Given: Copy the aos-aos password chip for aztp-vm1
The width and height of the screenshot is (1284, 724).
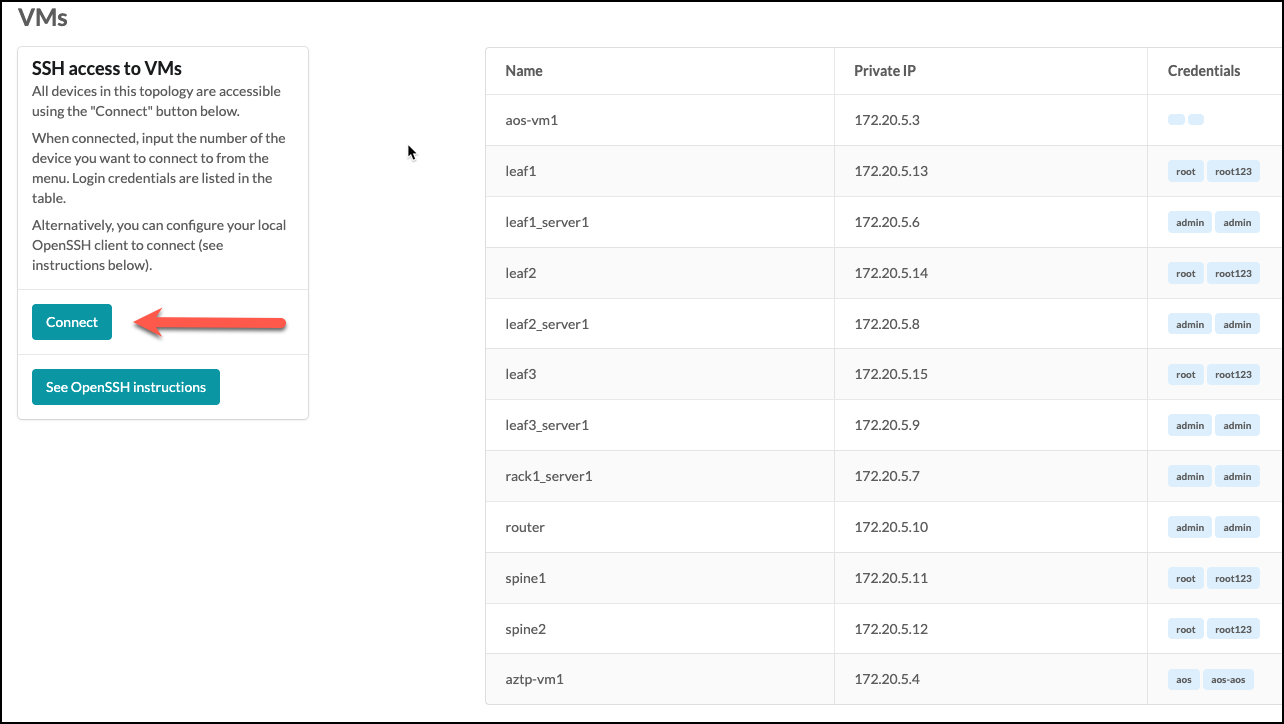Looking at the screenshot, I should pos(1228,679).
